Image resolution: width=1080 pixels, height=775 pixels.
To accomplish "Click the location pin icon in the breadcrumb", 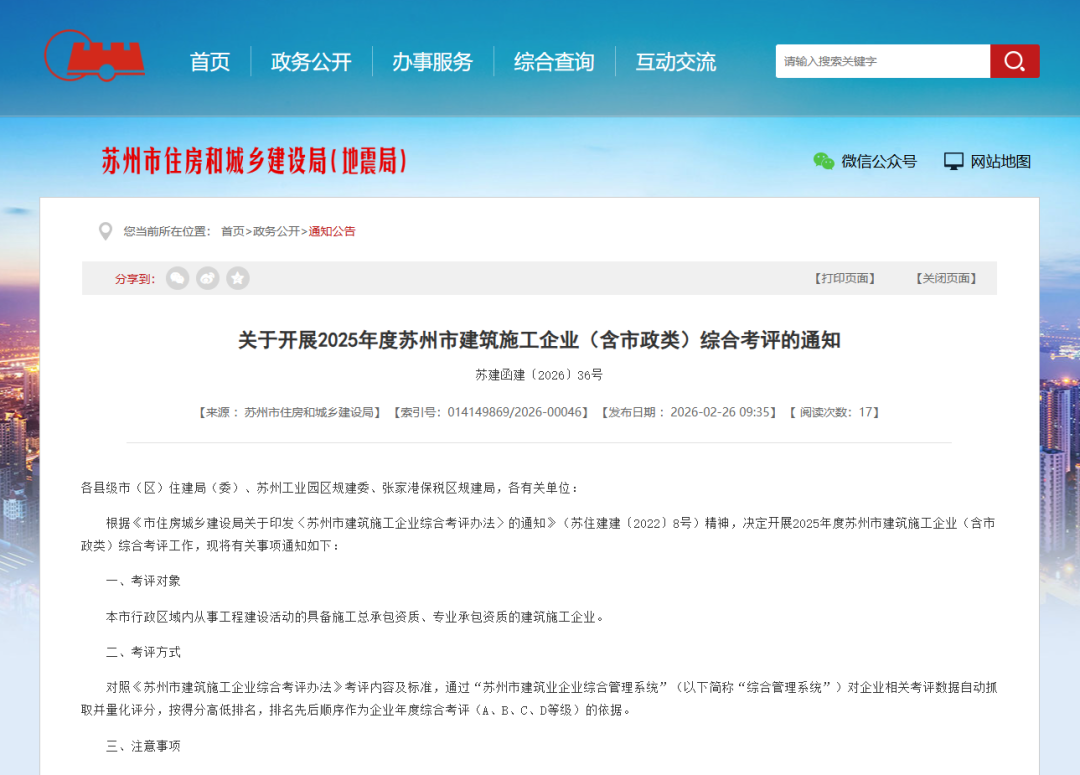I will pyautogui.click(x=105, y=231).
